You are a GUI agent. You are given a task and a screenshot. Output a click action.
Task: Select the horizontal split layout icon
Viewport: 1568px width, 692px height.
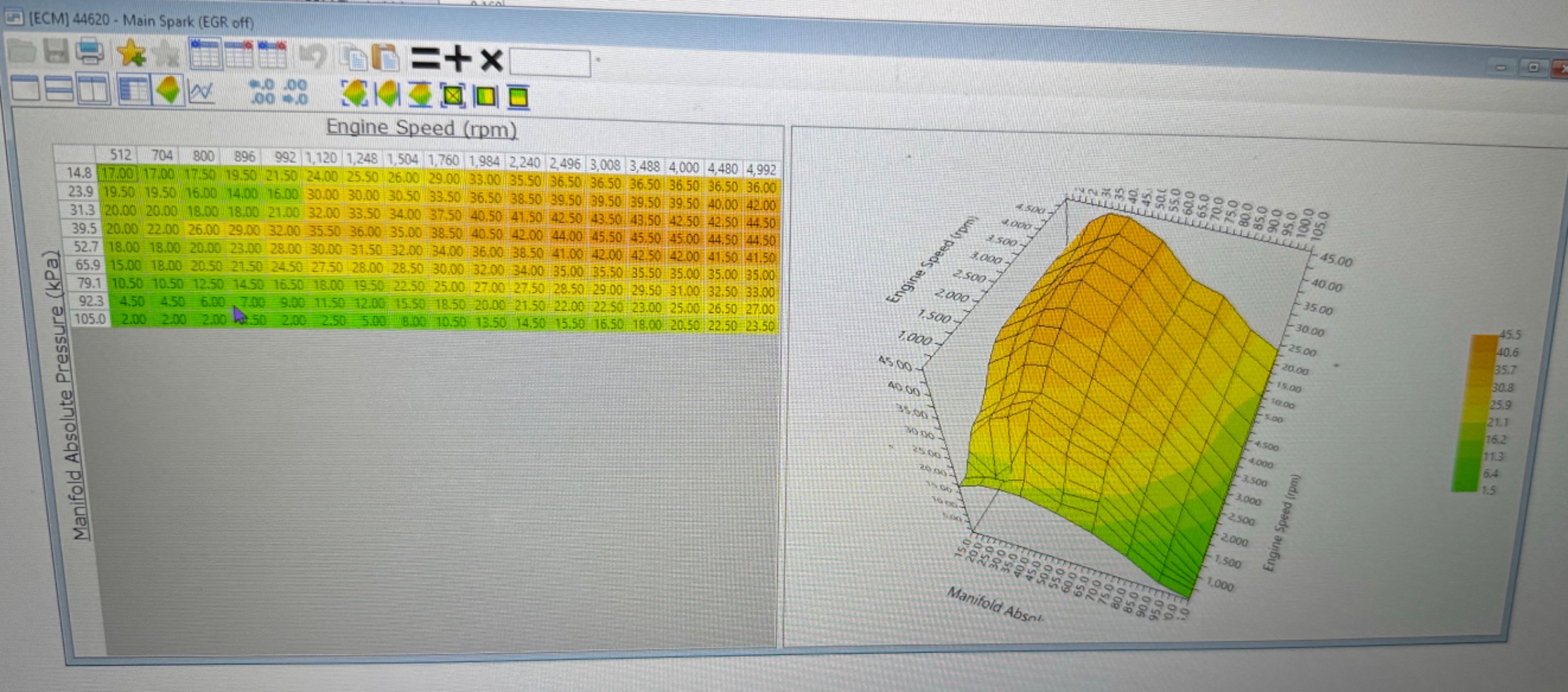(60, 88)
